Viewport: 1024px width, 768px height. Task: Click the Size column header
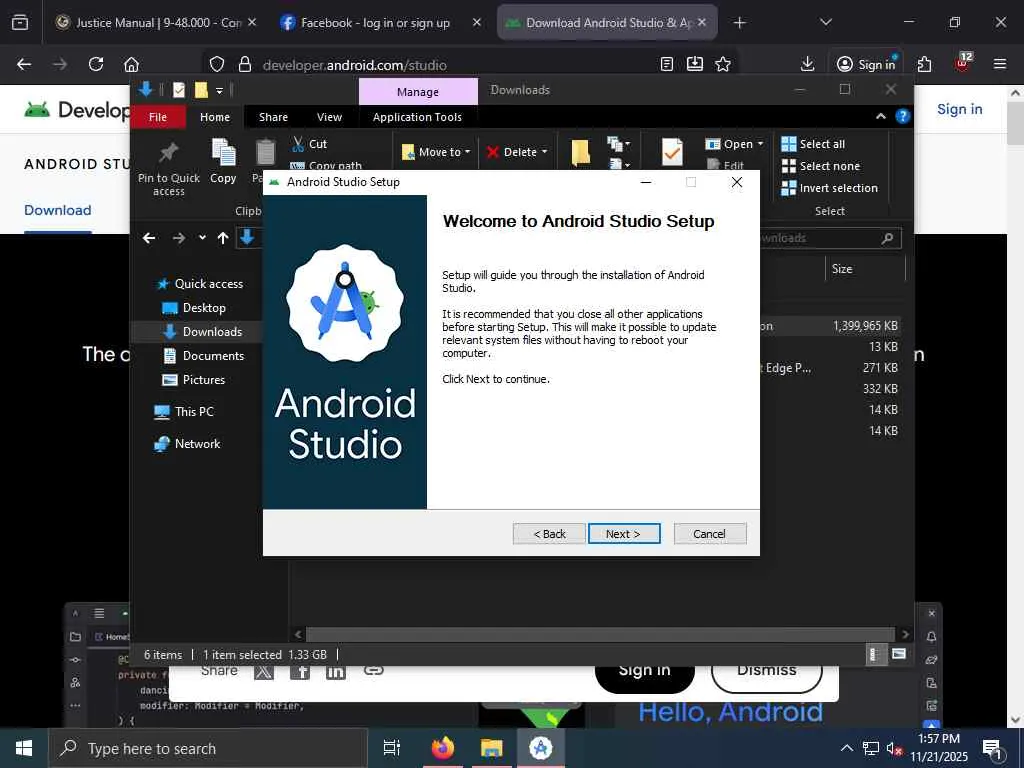coord(865,268)
